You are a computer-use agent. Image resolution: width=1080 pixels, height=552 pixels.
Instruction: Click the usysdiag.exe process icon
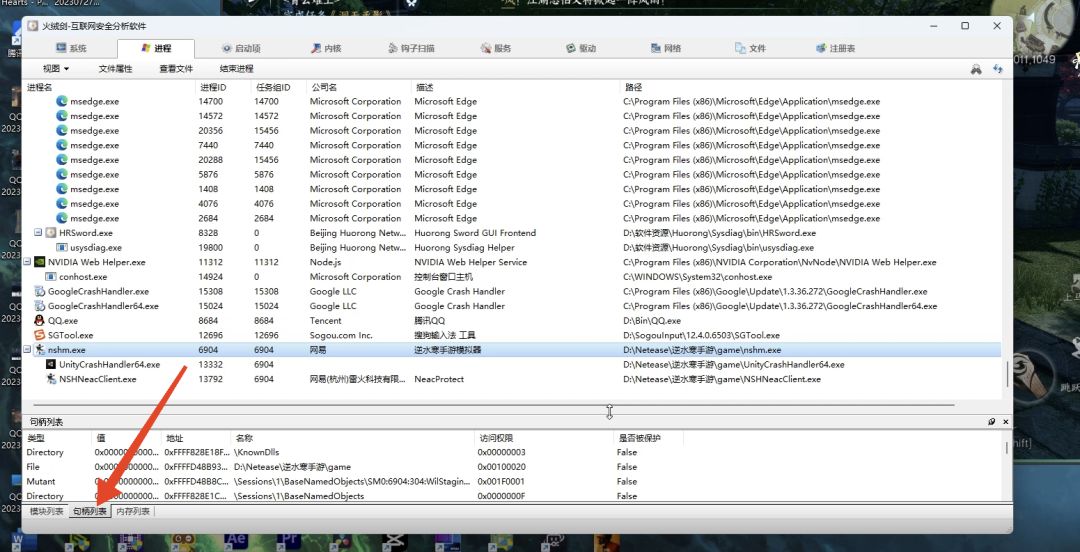tap(62, 247)
